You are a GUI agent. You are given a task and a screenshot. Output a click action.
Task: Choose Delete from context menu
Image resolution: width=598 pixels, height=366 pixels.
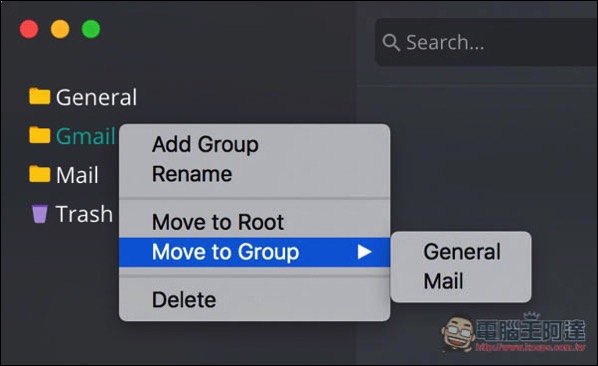click(x=254, y=300)
